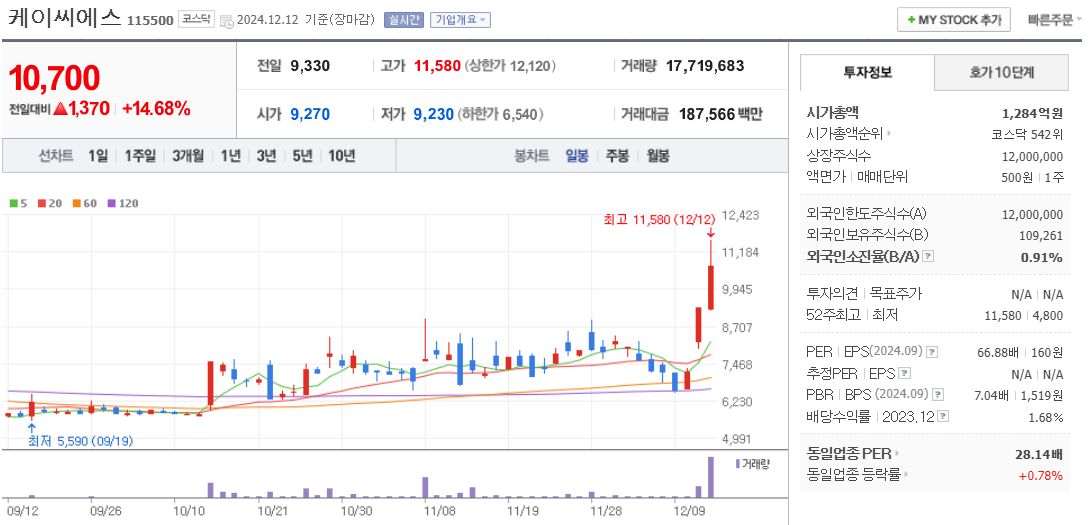This screenshot has height=525, width=1089.
Task: Expand the 빠른주문 dropdown
Action: pyautogui.click(x=1056, y=20)
